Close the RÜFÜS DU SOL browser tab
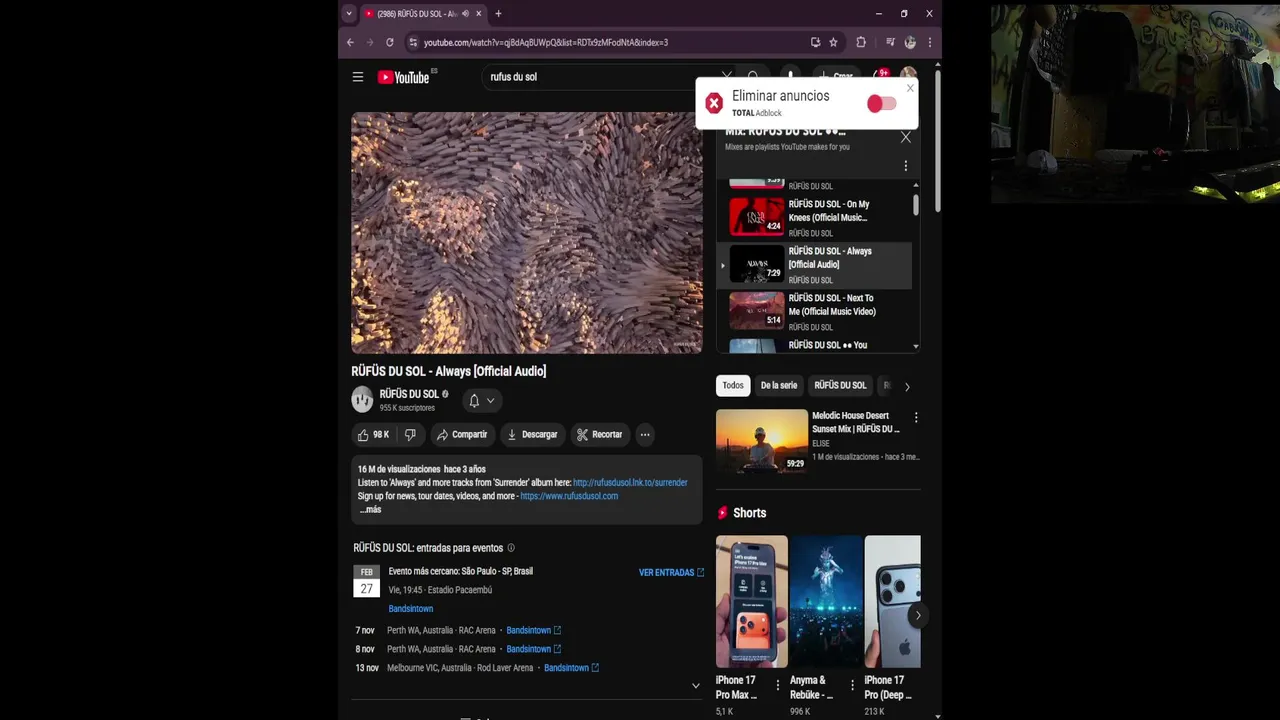Viewport: 1280px width, 720px height. 479,14
